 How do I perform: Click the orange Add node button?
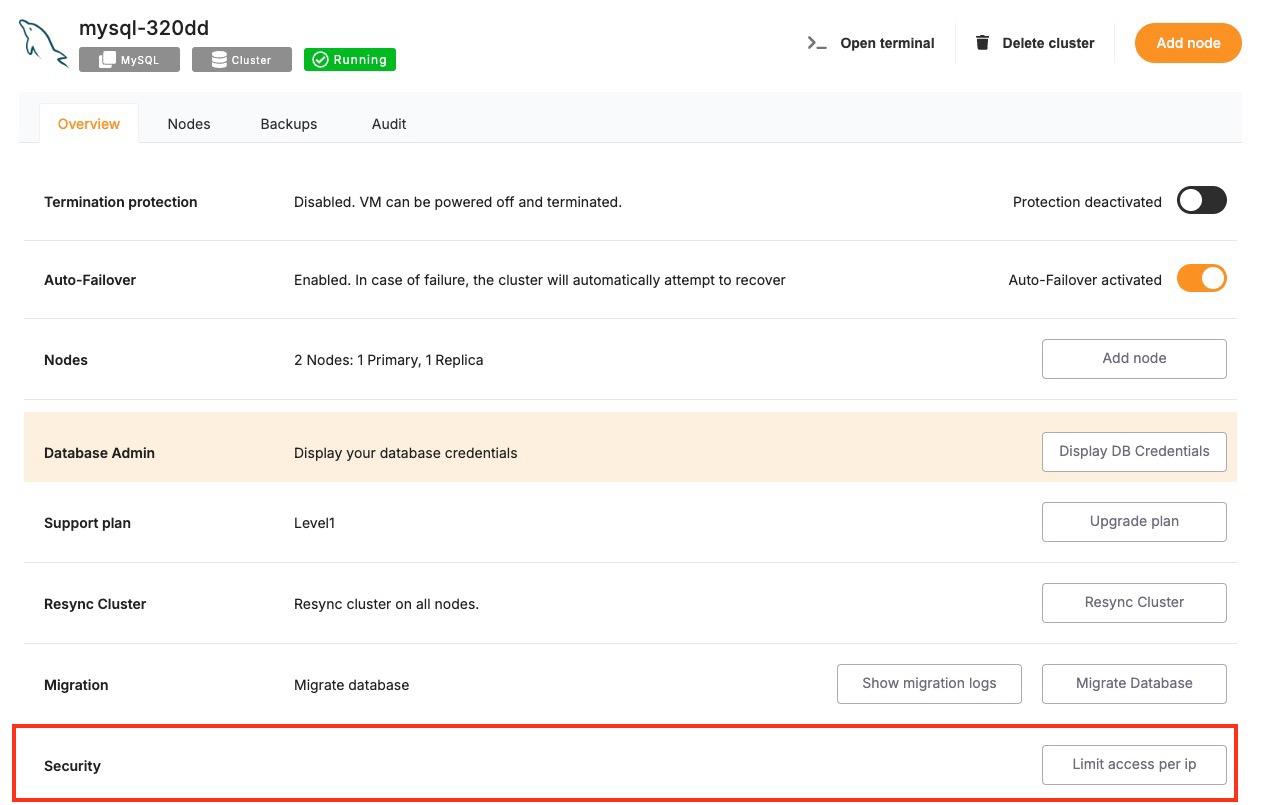point(1187,43)
